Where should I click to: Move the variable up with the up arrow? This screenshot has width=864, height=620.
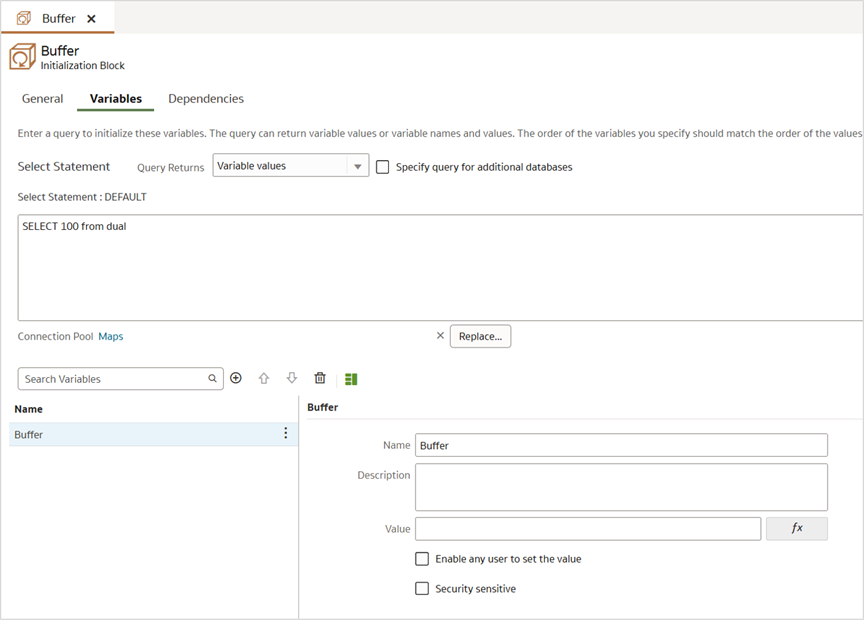(264, 378)
